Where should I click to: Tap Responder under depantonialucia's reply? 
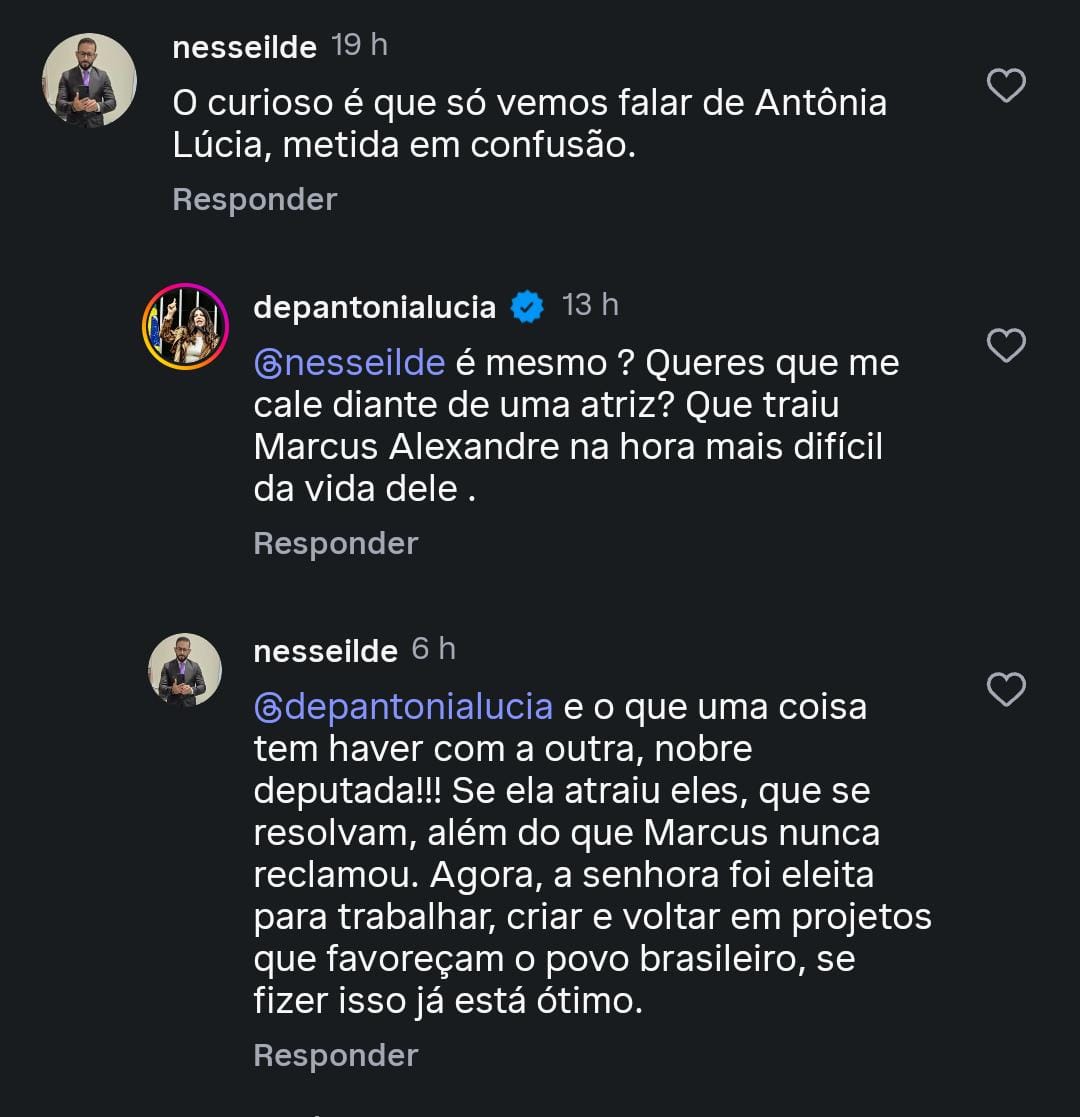(335, 543)
